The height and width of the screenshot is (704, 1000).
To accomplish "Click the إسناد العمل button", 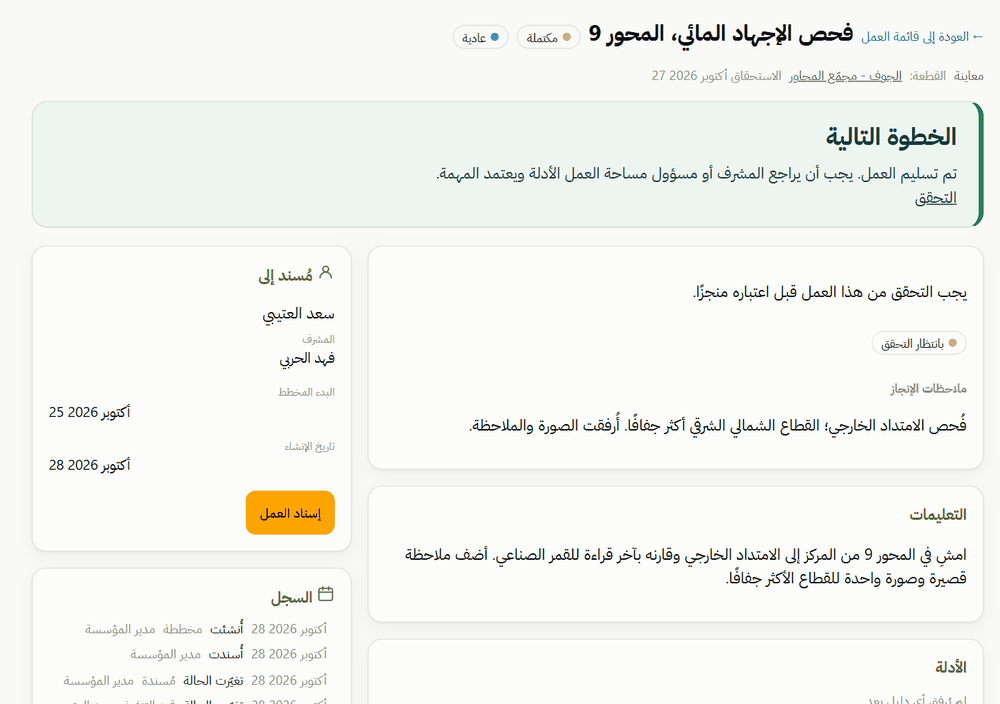I will point(290,513).
